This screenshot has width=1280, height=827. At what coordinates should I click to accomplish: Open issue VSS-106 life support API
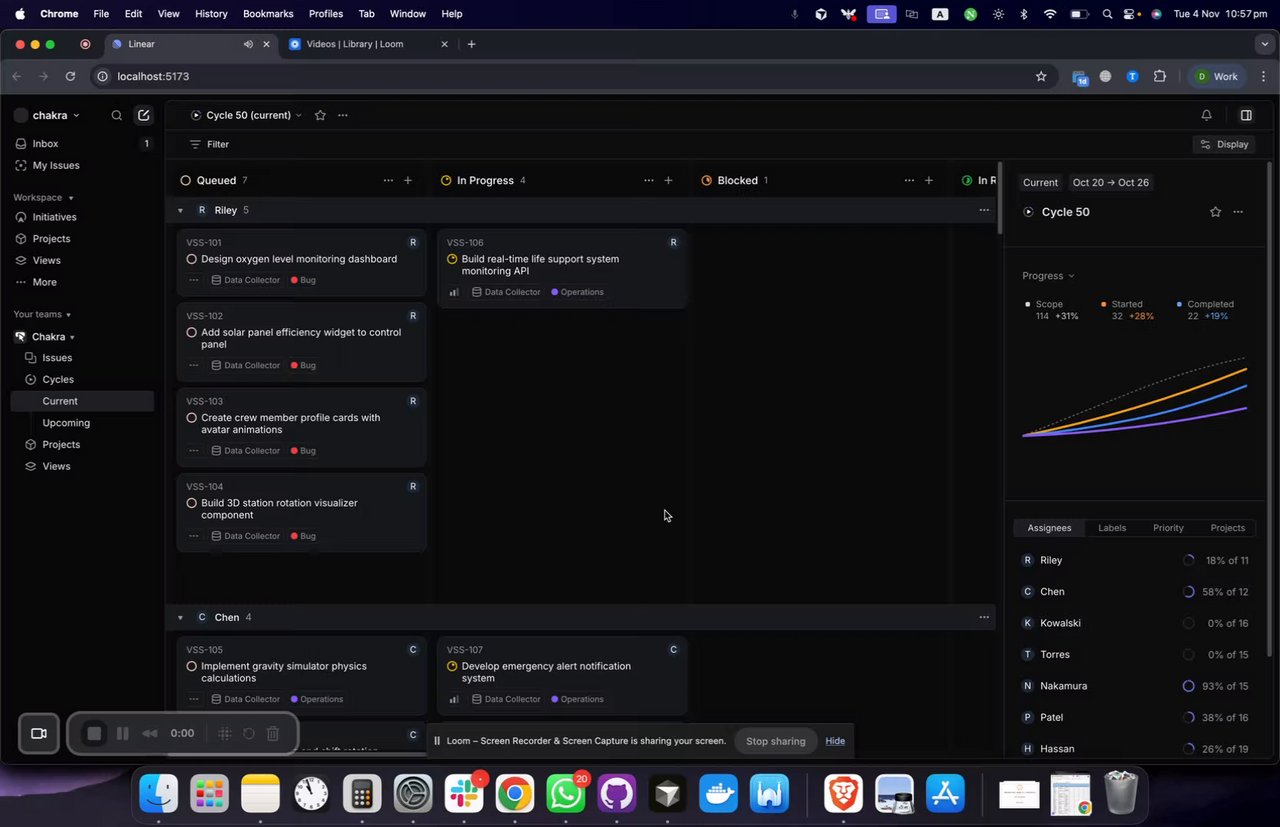coord(562,269)
